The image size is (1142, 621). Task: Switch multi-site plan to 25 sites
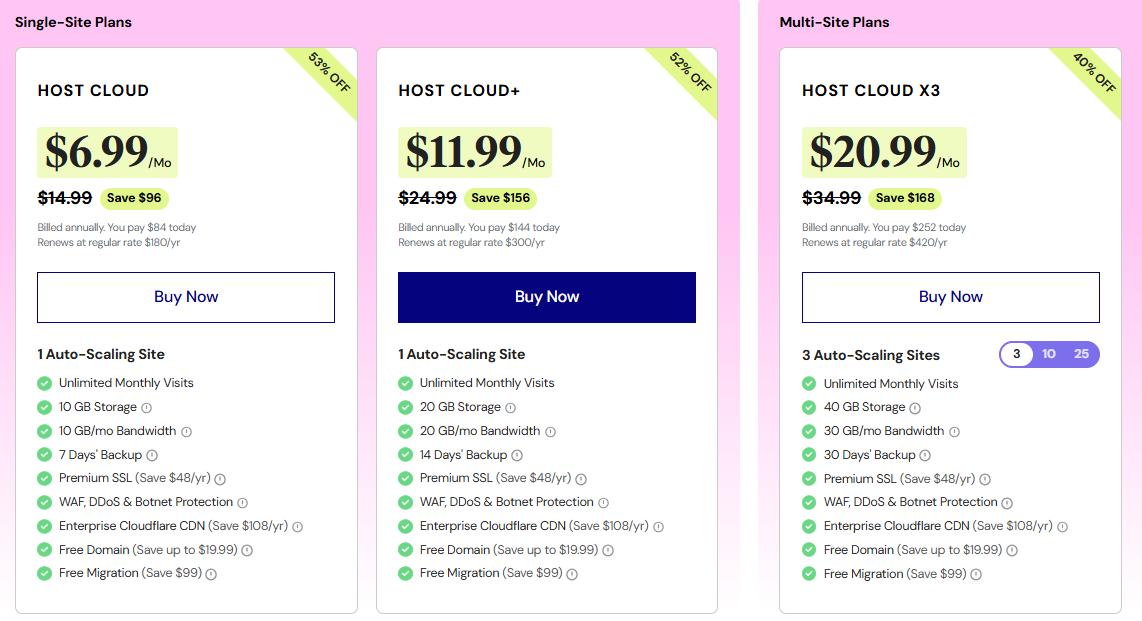[x=1081, y=354]
